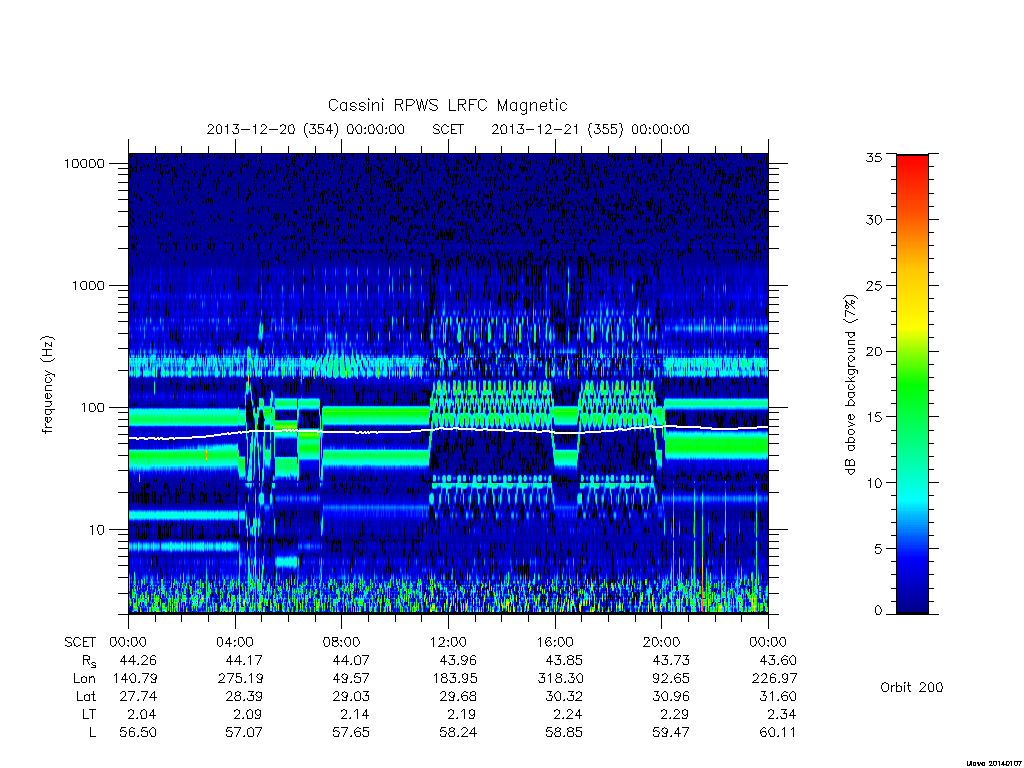Select the 1000 frequency tick label
The image size is (1024, 768).
(88, 285)
